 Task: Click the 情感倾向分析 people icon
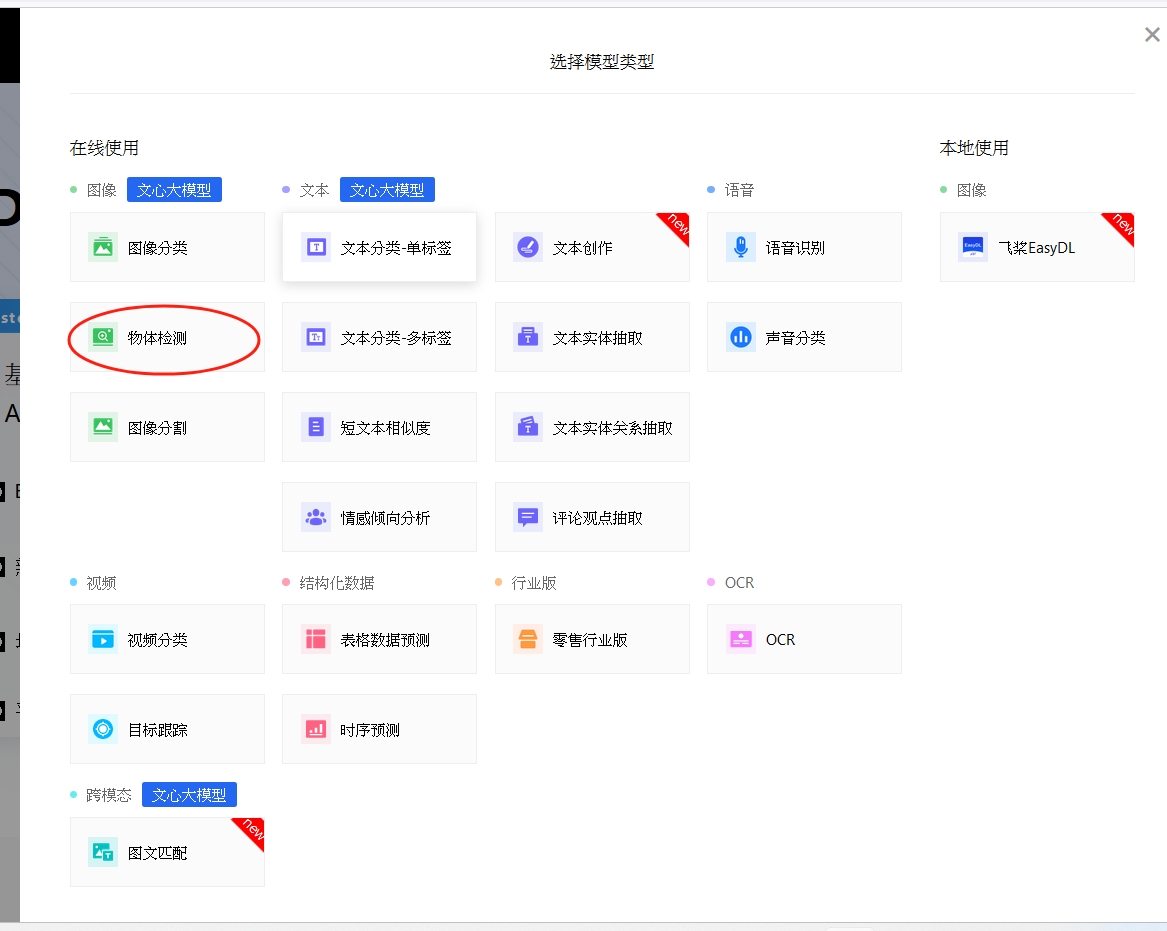pyautogui.click(x=316, y=517)
